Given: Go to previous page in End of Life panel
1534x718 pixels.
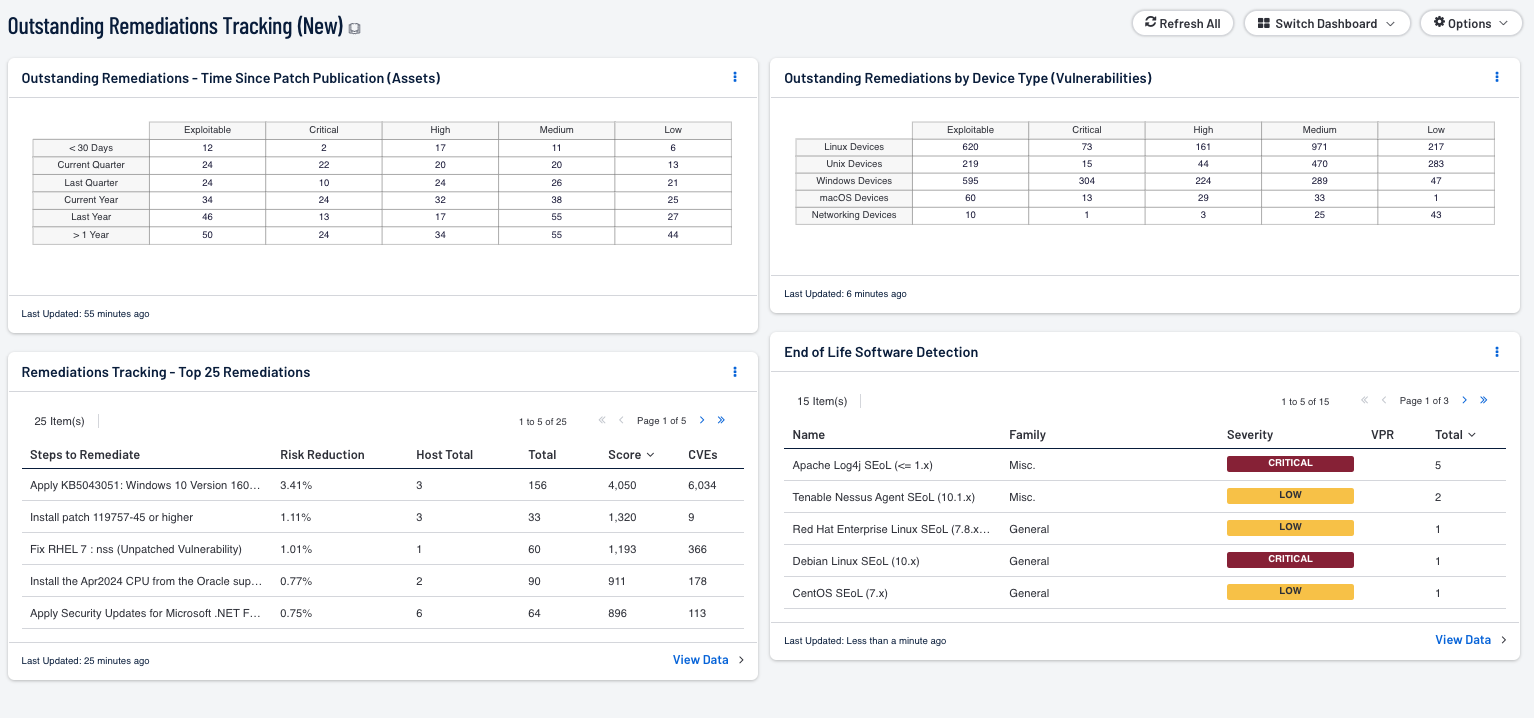Looking at the screenshot, I should point(1384,401).
